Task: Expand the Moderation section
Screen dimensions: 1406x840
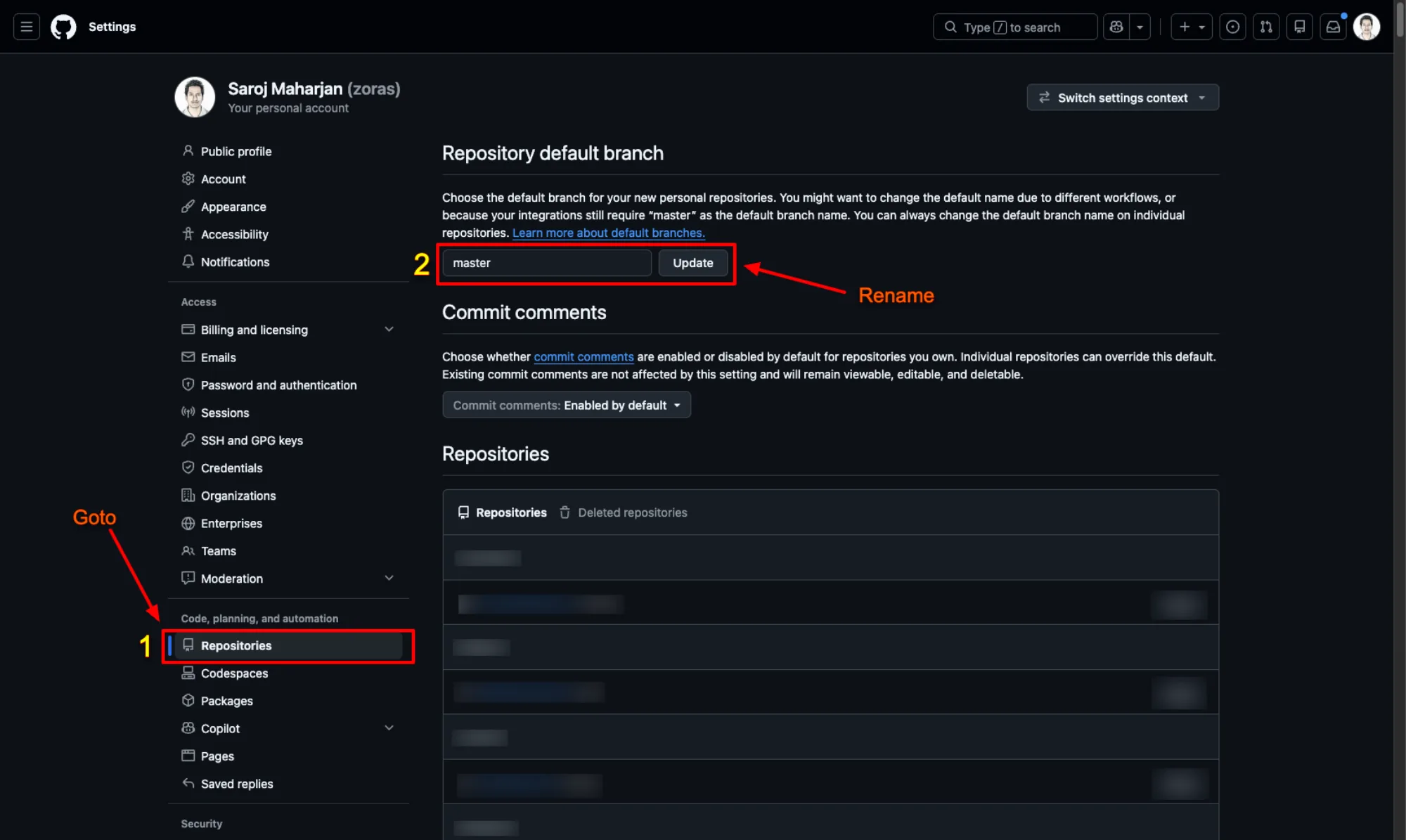Action: (389, 578)
